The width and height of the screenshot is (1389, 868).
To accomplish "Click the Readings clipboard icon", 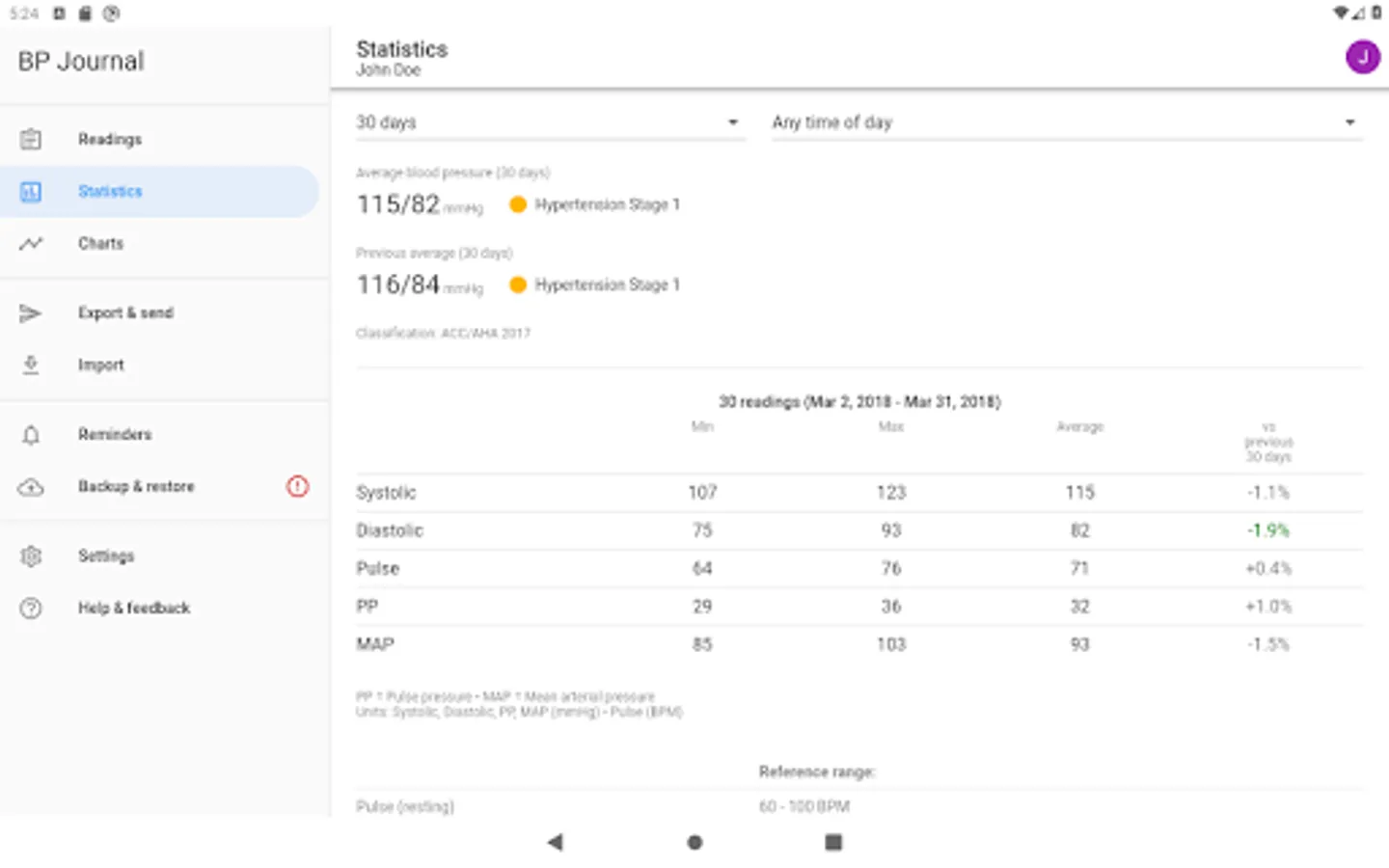I will point(31,139).
